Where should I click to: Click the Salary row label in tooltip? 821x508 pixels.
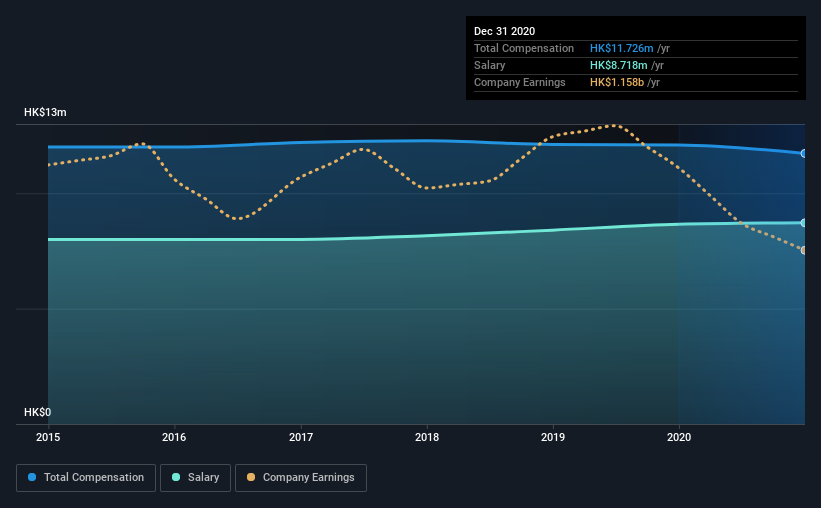click(490, 65)
